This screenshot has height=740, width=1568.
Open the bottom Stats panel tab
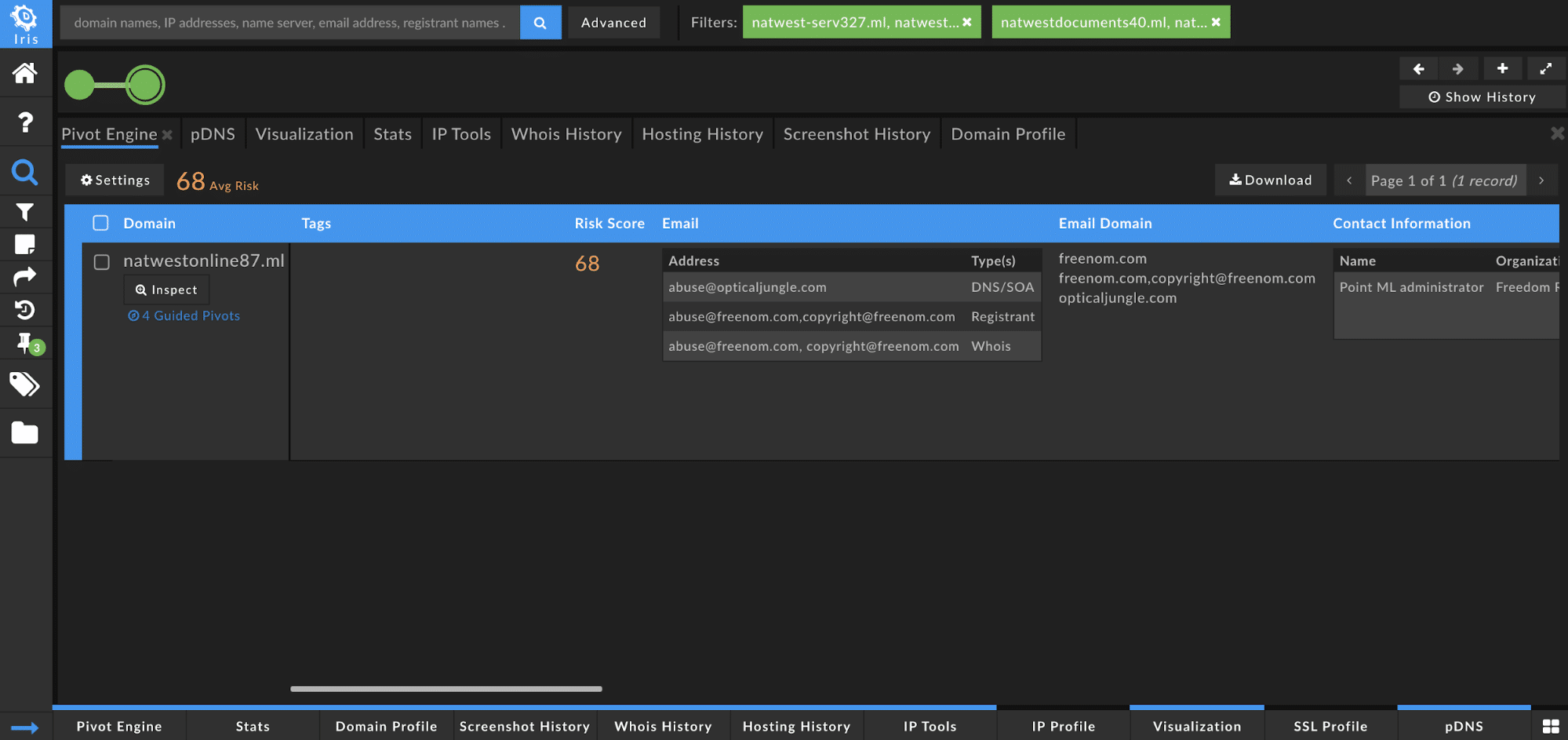point(253,726)
